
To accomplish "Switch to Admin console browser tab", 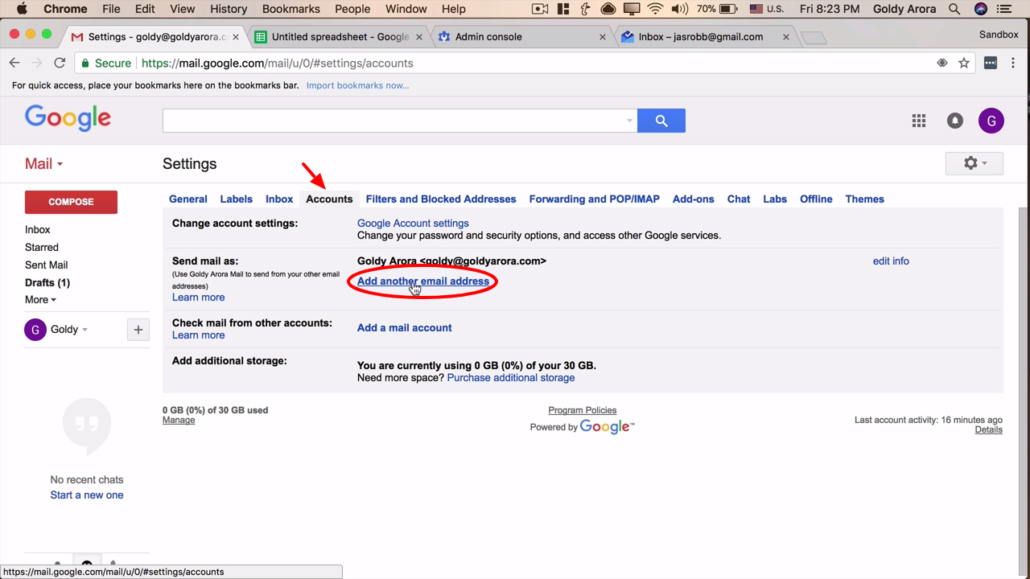I will pos(522,37).
